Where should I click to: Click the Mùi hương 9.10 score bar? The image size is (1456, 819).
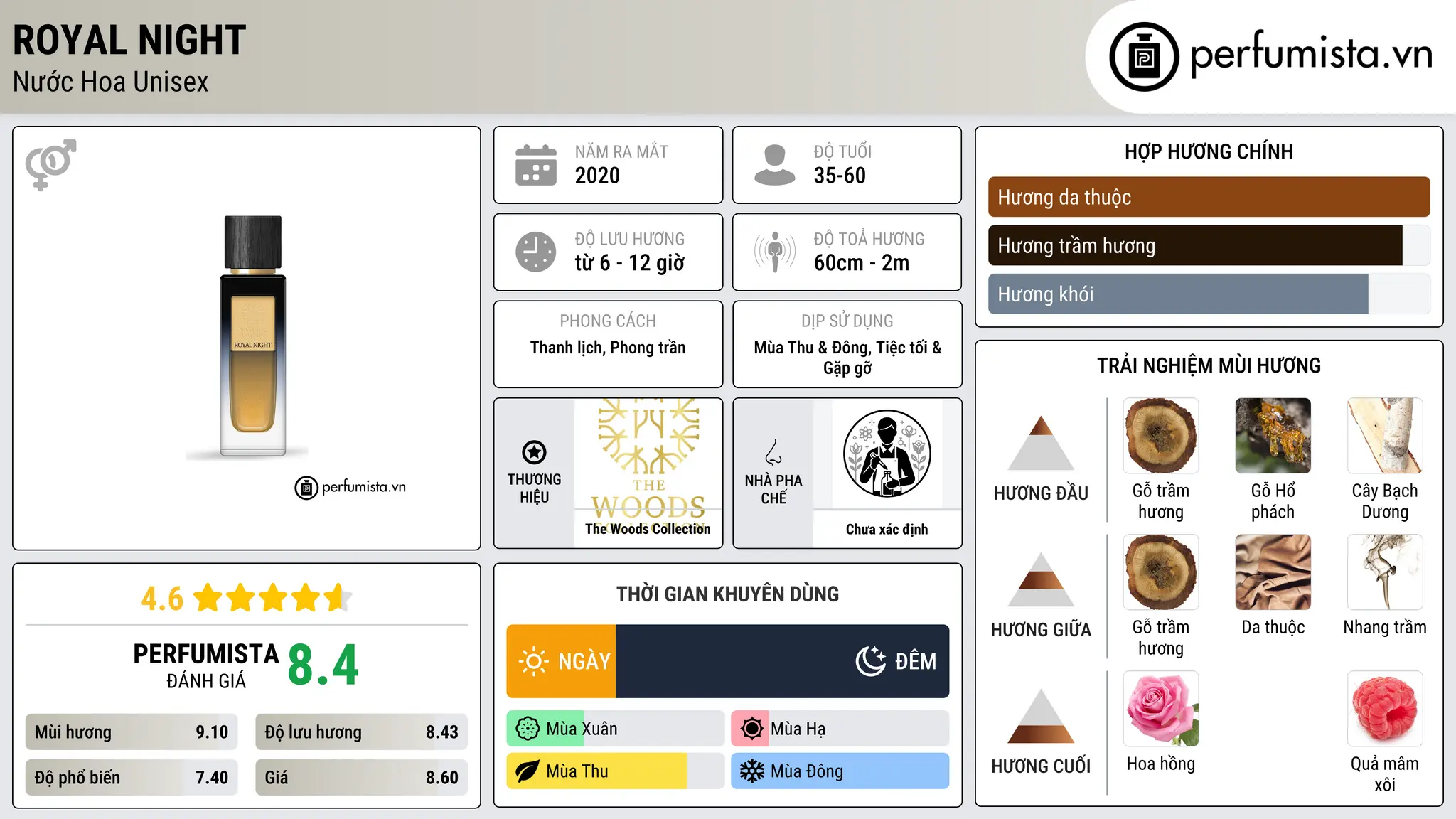click(x=132, y=732)
